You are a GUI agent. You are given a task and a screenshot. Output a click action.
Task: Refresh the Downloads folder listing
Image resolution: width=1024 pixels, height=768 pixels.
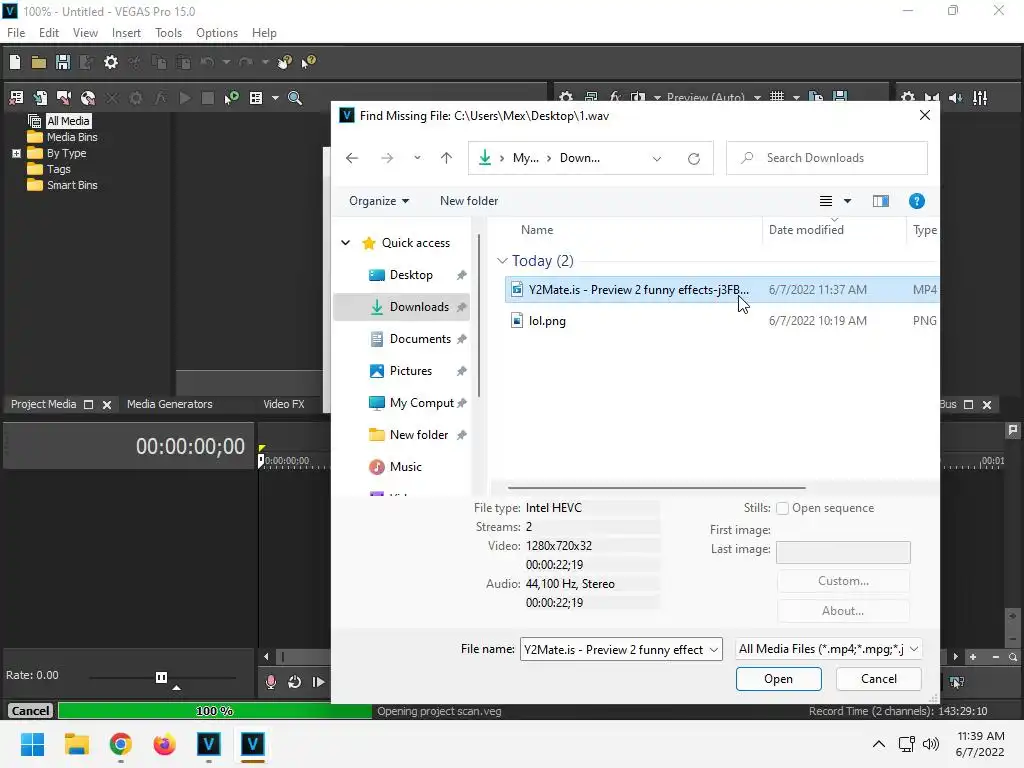point(694,158)
